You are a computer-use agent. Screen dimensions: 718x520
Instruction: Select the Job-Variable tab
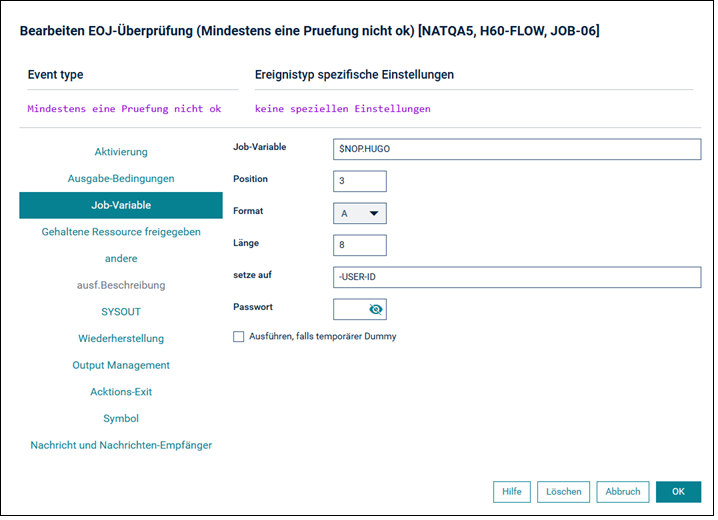(x=121, y=206)
